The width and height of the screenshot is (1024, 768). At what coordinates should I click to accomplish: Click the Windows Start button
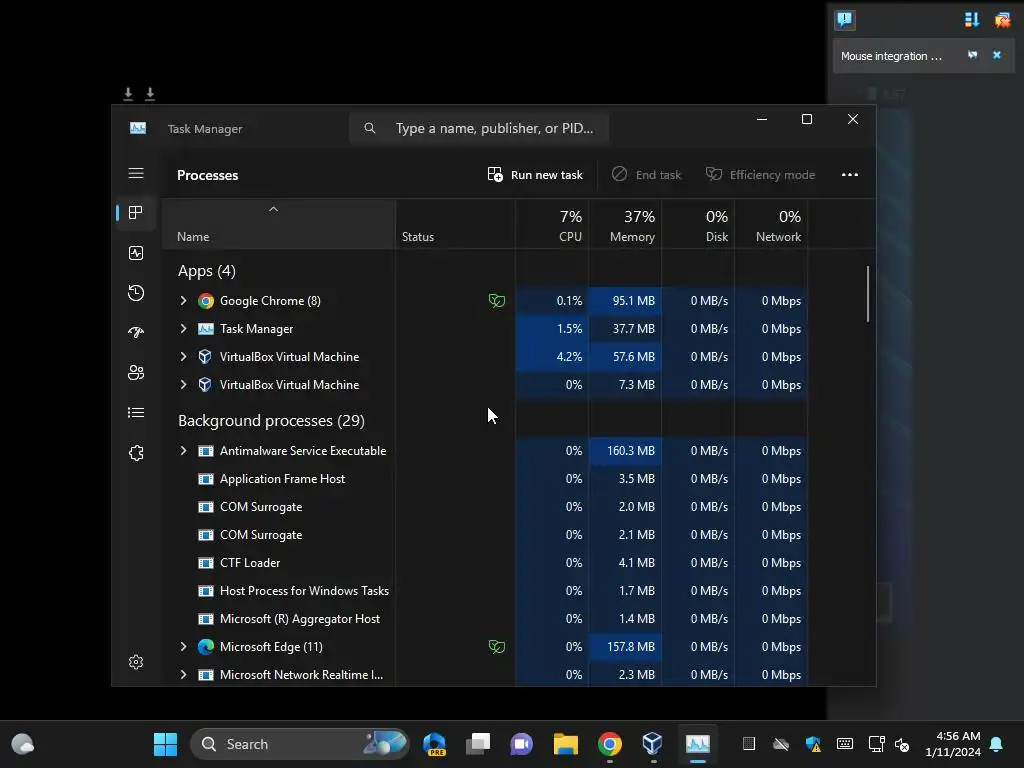click(165, 744)
